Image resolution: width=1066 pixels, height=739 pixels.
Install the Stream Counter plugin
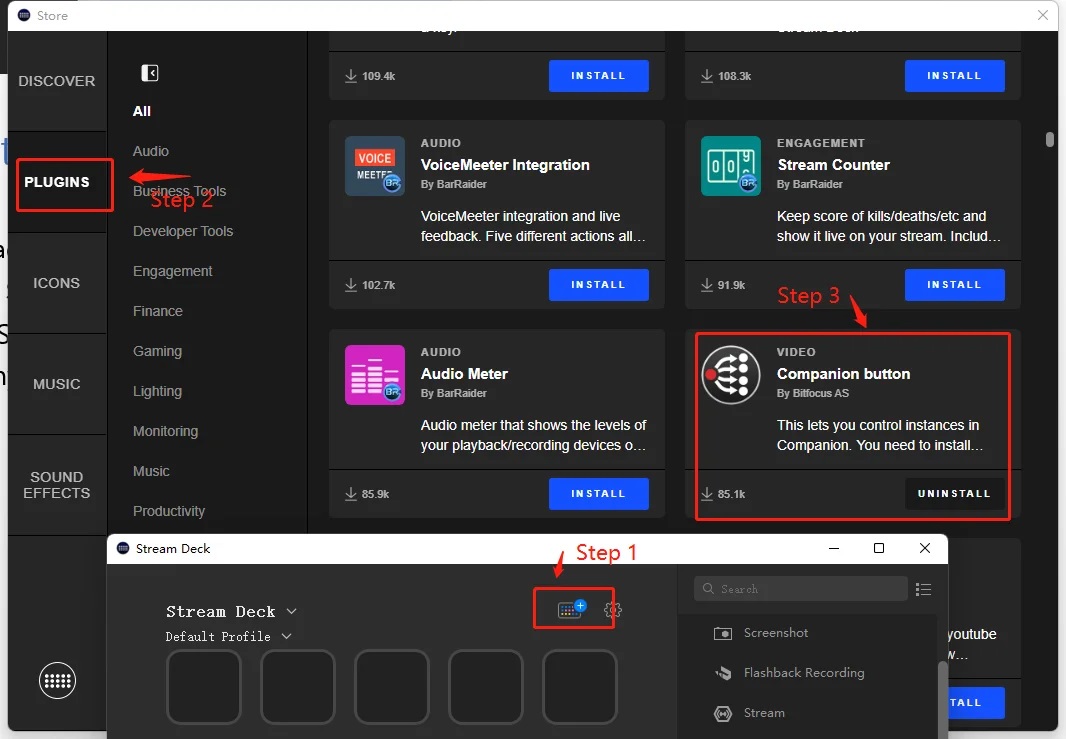pos(955,285)
